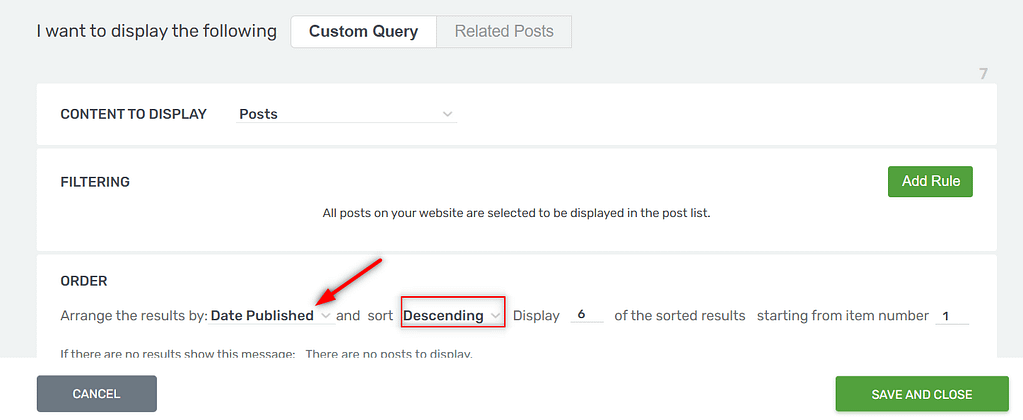Screen dimensions: 1023x420
Task: Click the ORDER section heading
Action: pos(84,281)
